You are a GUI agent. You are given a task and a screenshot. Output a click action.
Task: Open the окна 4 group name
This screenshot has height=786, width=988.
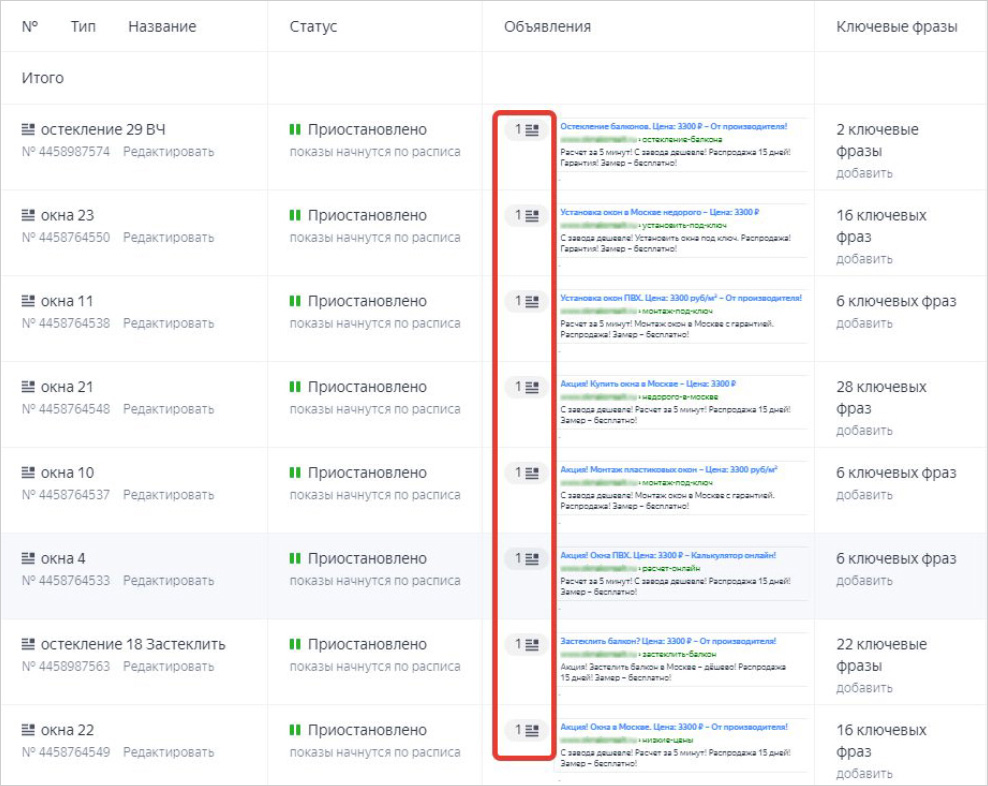[63, 559]
